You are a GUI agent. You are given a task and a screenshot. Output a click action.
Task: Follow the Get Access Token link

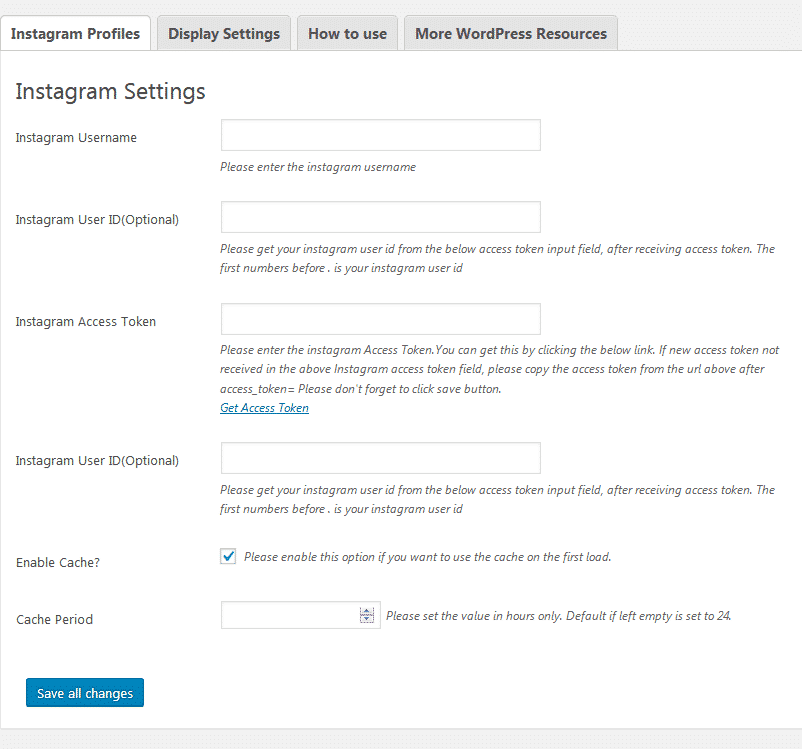click(264, 408)
